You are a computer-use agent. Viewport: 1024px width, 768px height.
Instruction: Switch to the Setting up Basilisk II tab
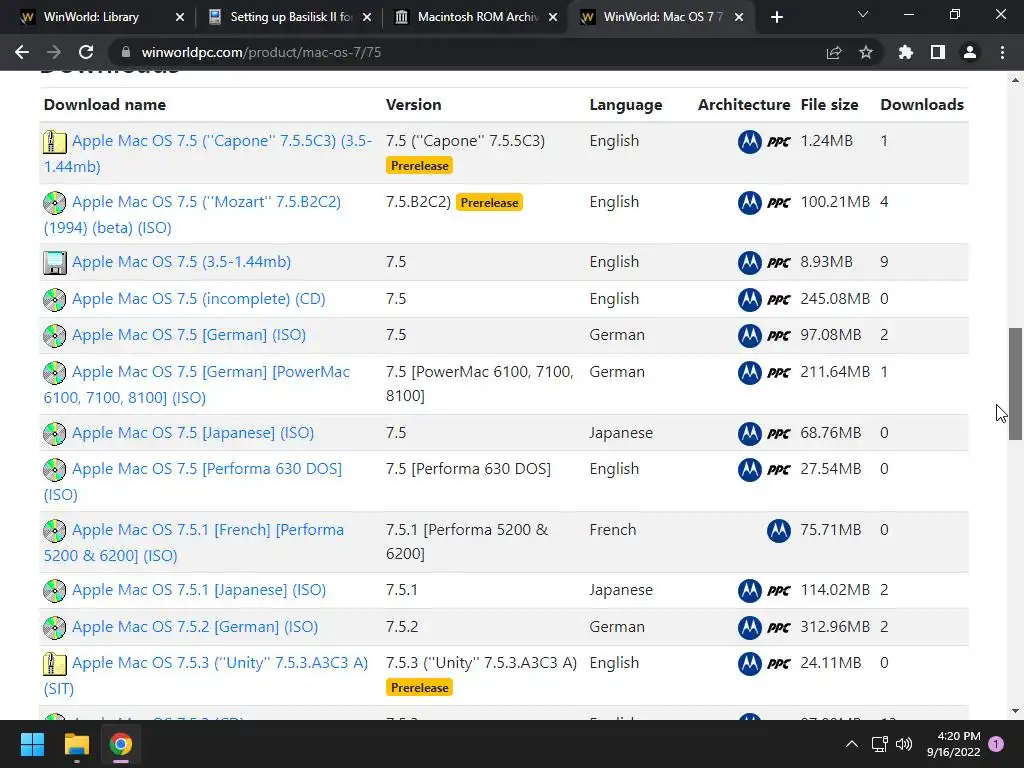[x=291, y=17]
